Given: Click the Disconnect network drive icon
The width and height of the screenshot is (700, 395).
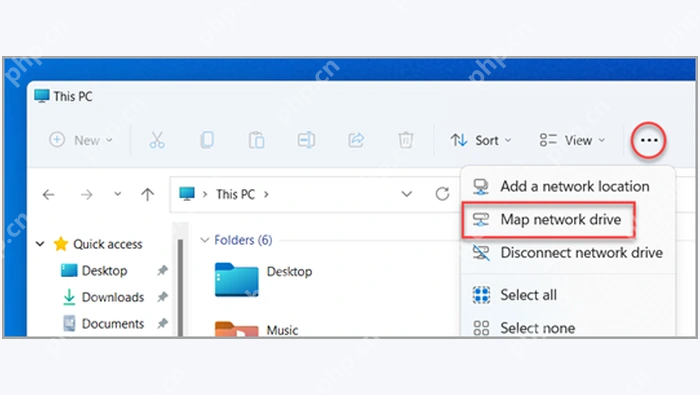Looking at the screenshot, I should point(481,253).
